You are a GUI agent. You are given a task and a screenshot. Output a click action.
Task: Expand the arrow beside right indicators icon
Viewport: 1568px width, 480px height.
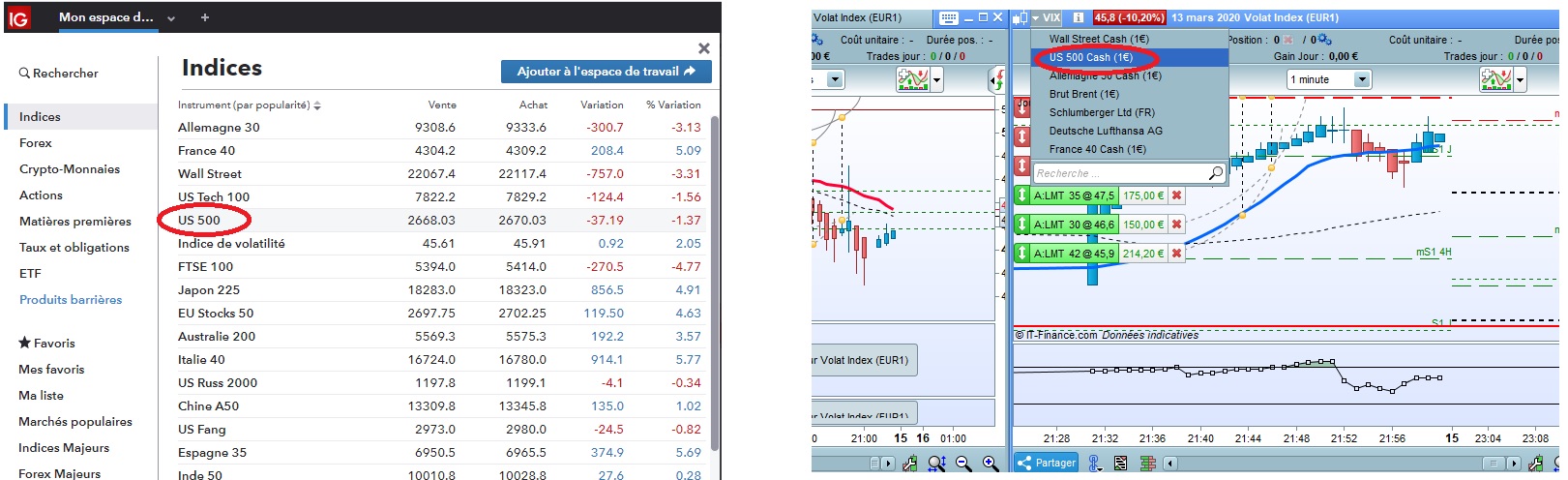(x=1520, y=80)
